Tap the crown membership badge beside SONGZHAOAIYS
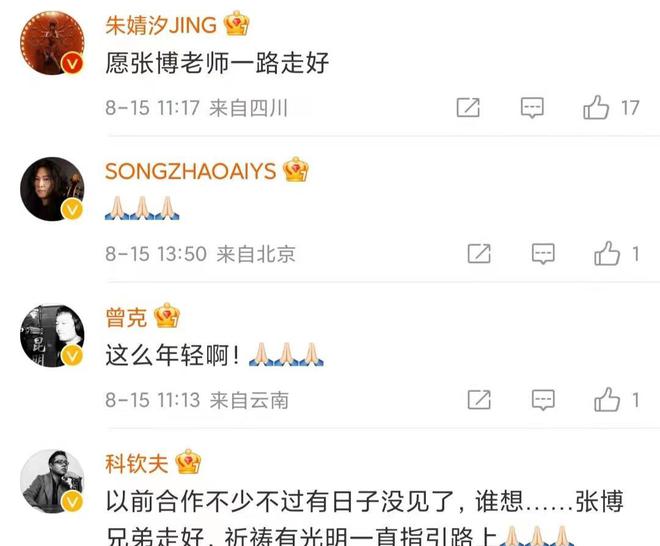 click(x=296, y=169)
